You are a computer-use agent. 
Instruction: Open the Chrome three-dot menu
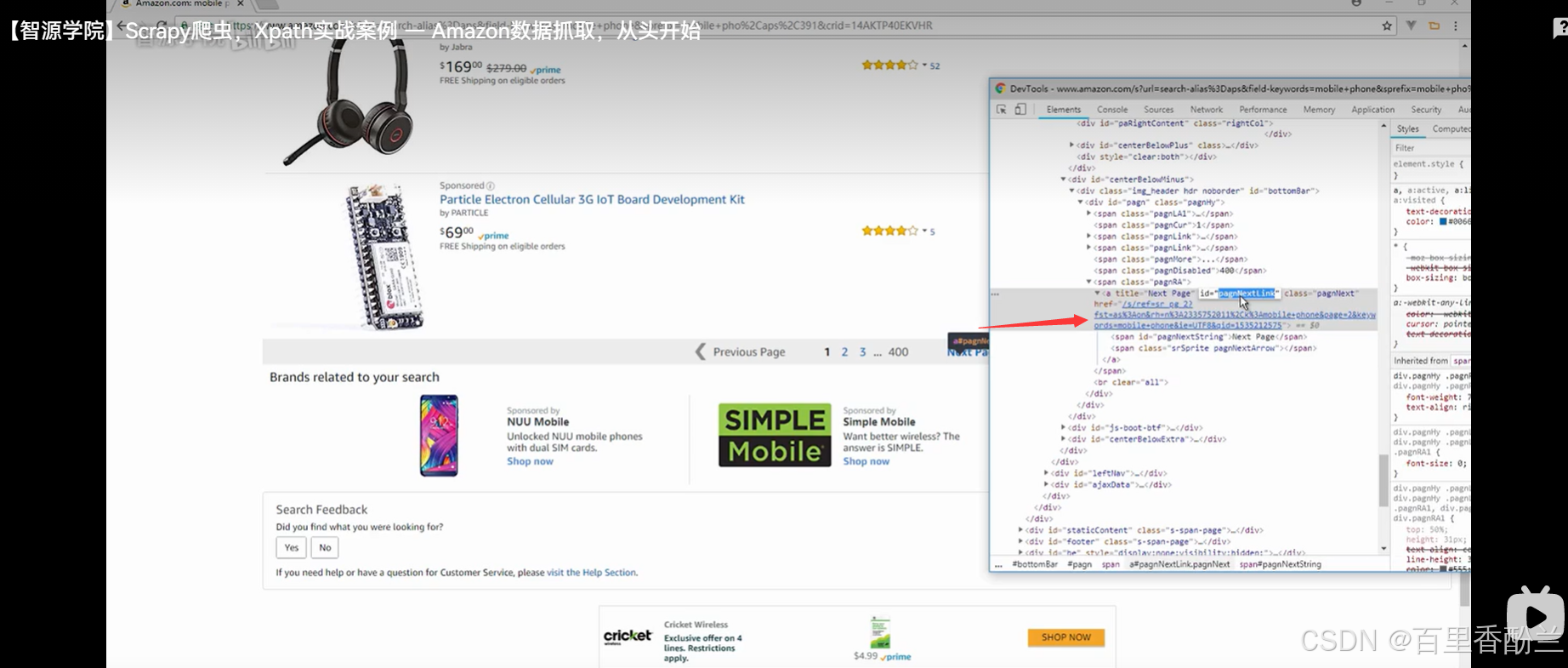1456,26
